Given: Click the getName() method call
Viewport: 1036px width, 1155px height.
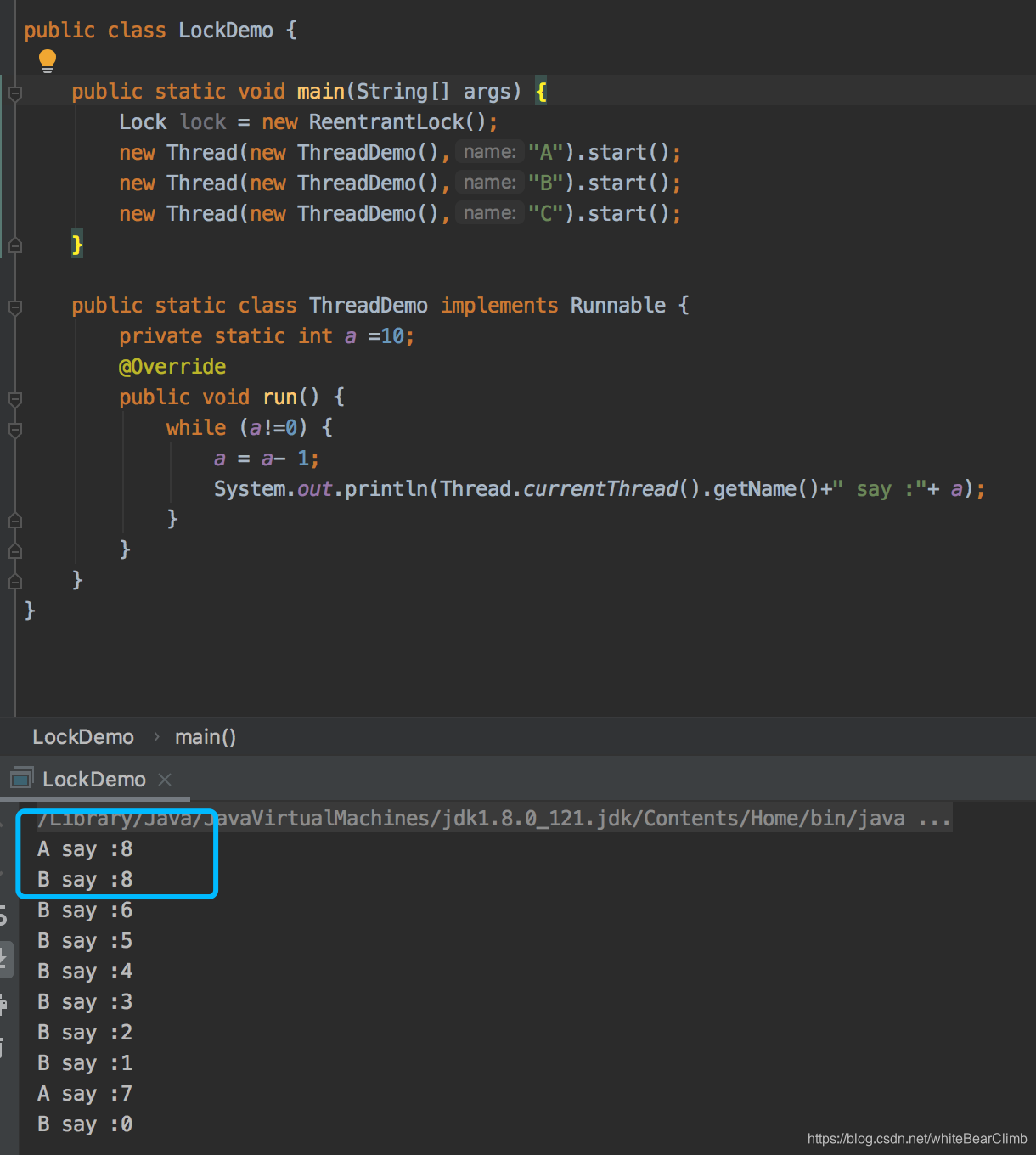Looking at the screenshot, I should click(x=766, y=489).
